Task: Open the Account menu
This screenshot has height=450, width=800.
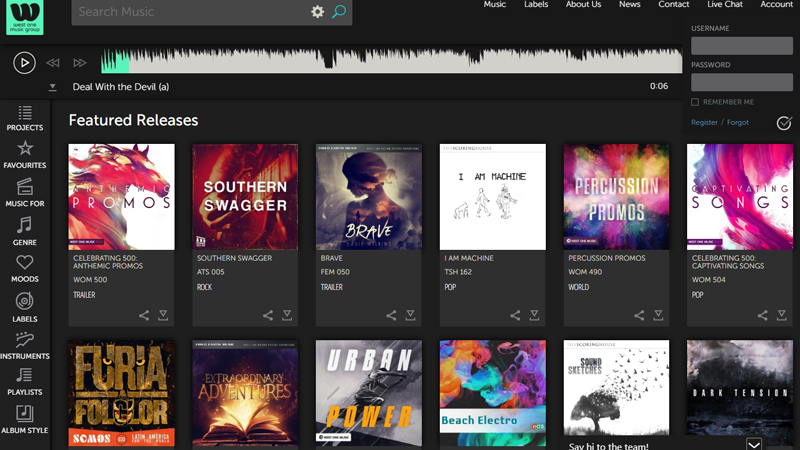Action: pos(777,4)
